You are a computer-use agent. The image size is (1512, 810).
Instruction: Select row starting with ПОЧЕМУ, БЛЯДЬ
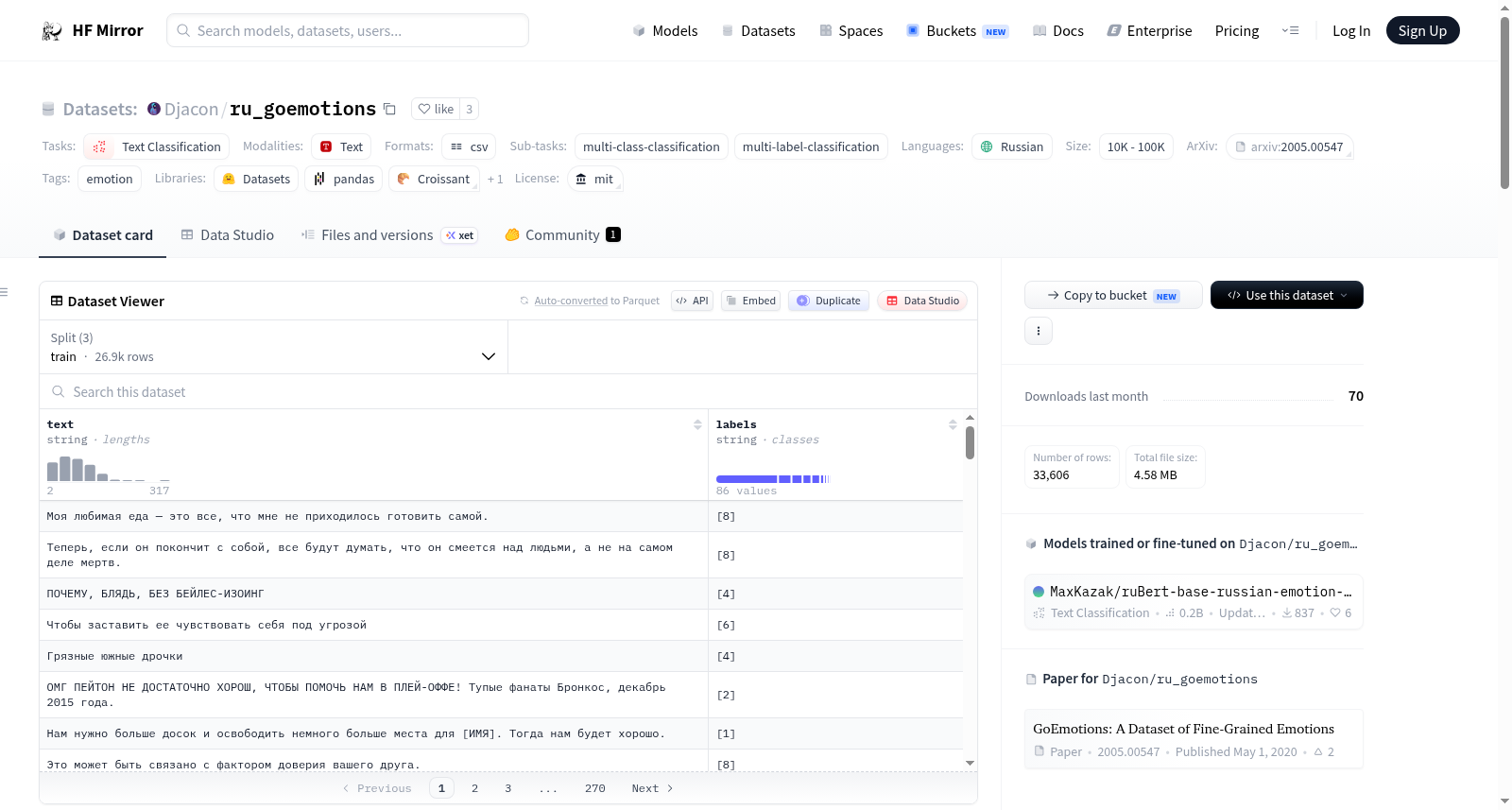tap(501, 594)
